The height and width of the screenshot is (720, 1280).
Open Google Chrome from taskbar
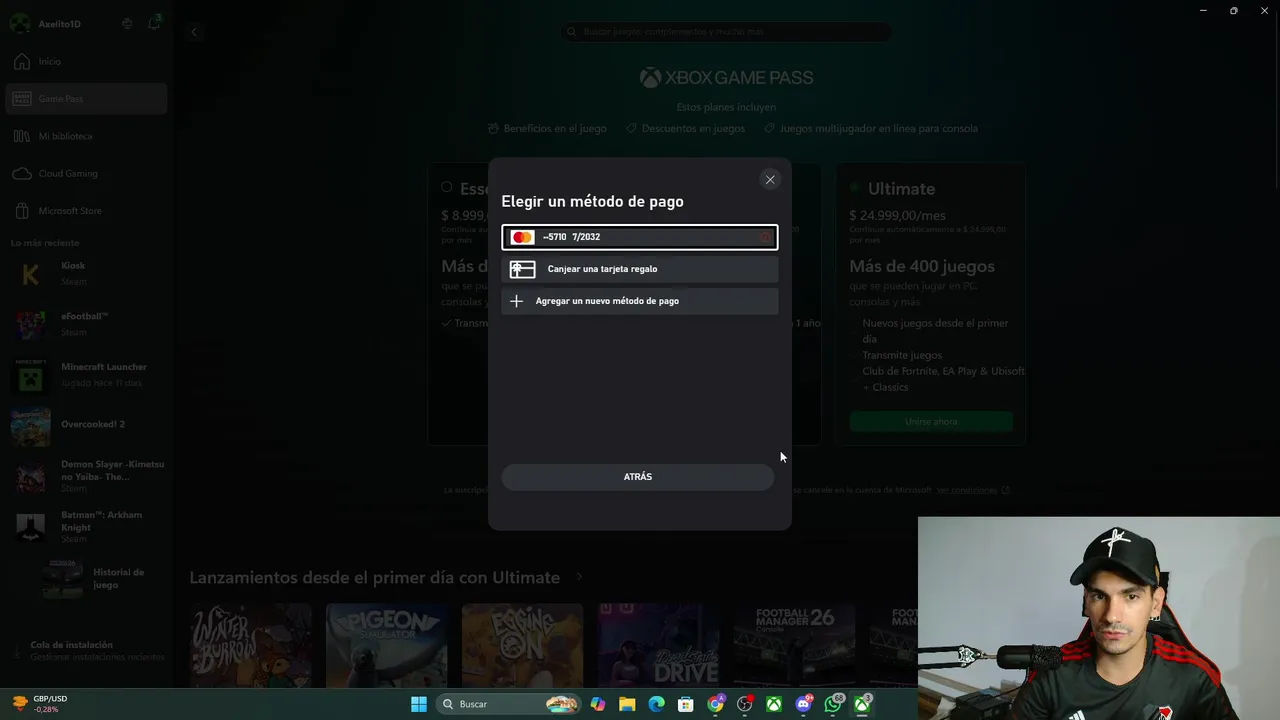(716, 704)
